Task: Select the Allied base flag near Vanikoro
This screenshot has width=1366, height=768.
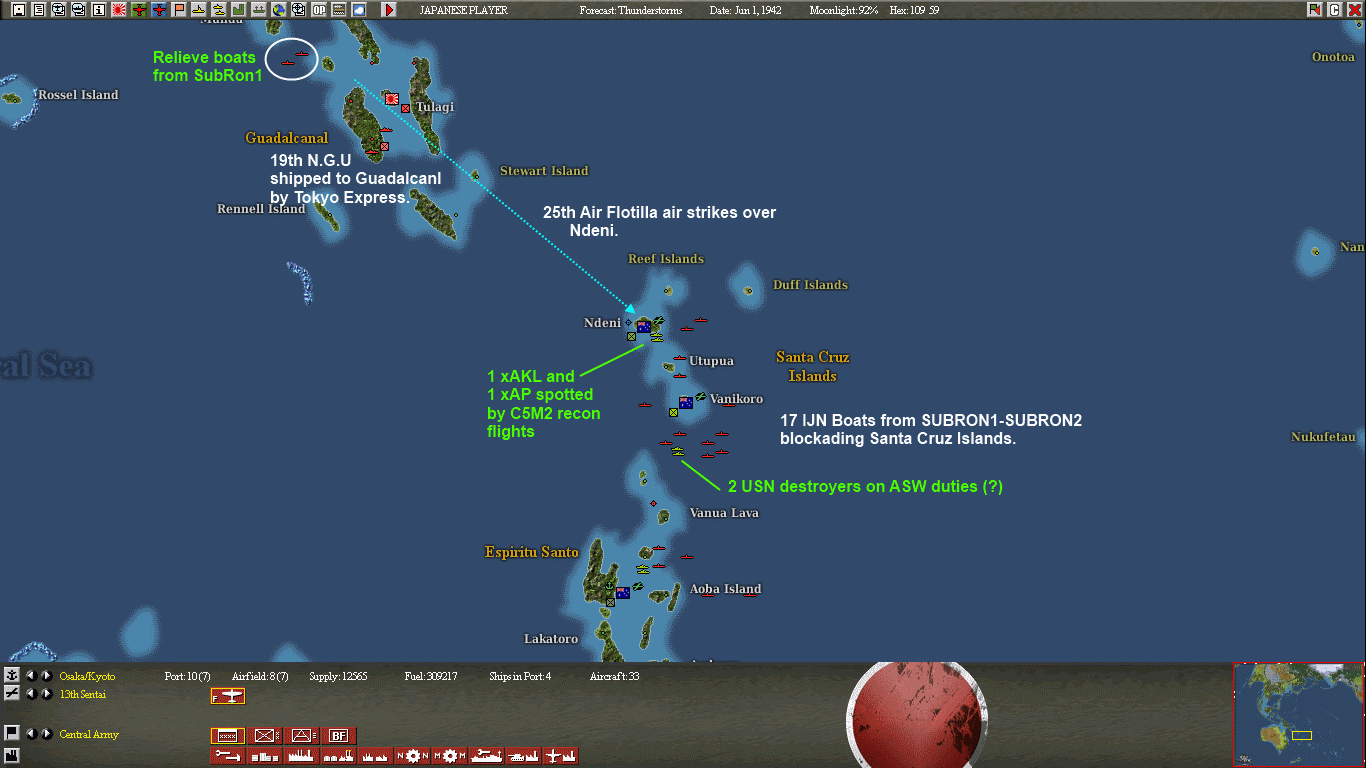Action: pyautogui.click(x=686, y=402)
